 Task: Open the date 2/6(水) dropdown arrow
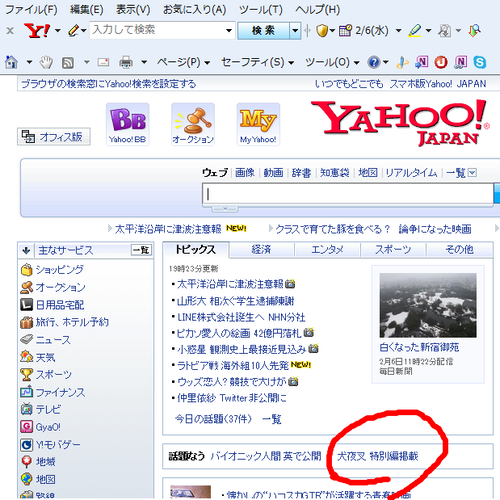398,31
